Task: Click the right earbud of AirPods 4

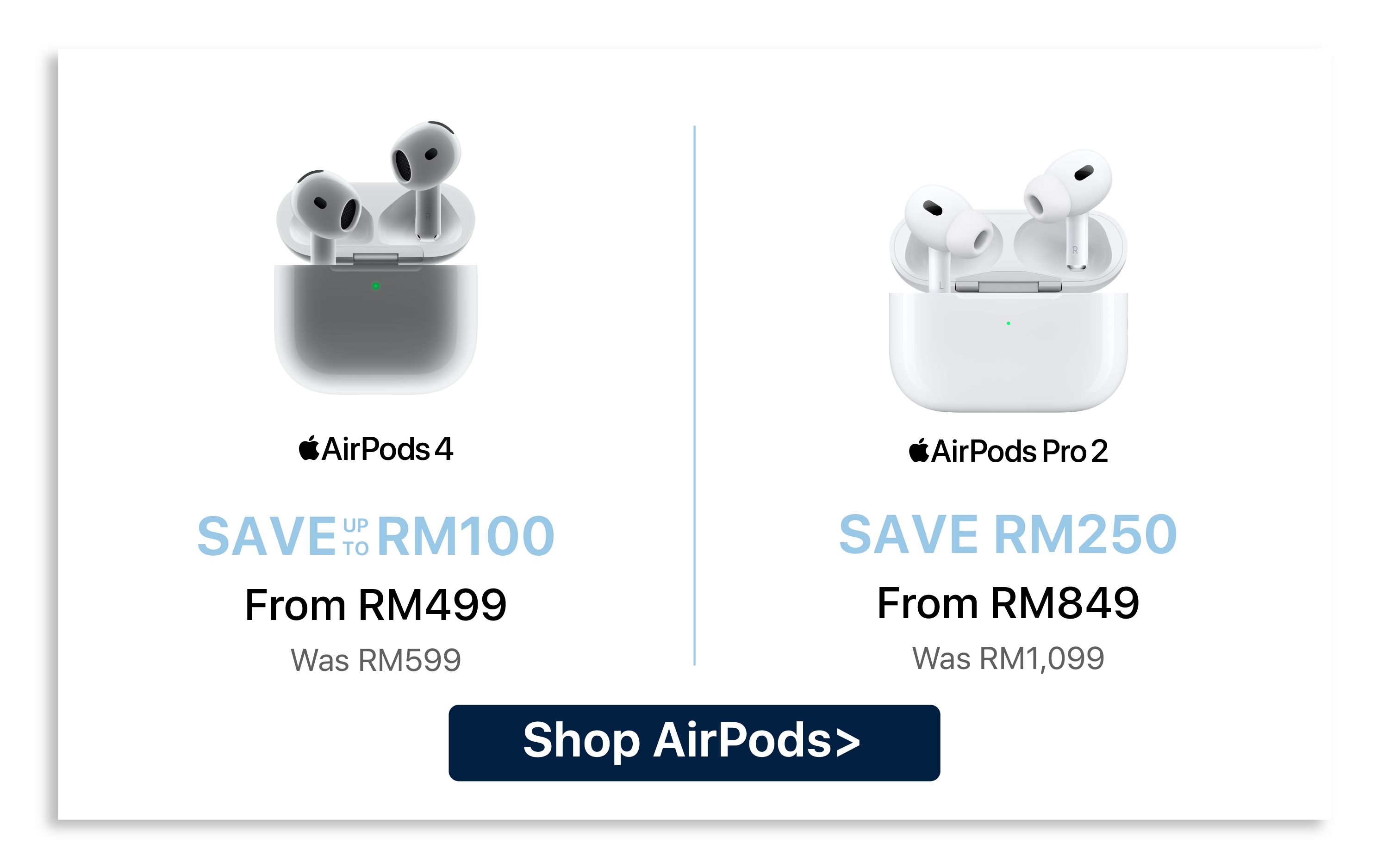Action: tap(425, 178)
